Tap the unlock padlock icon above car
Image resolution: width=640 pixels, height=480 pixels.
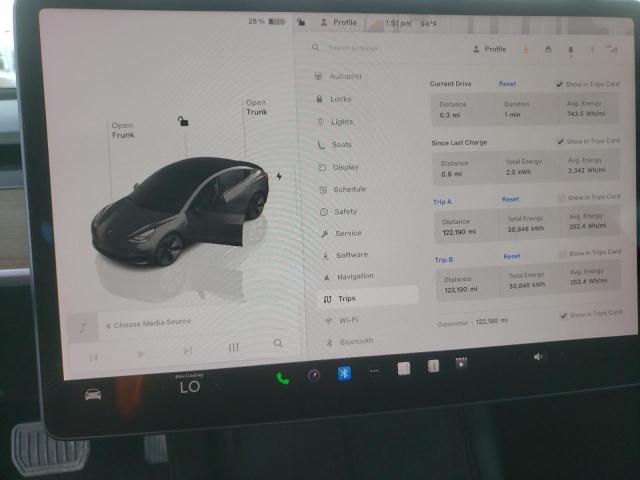pos(183,121)
